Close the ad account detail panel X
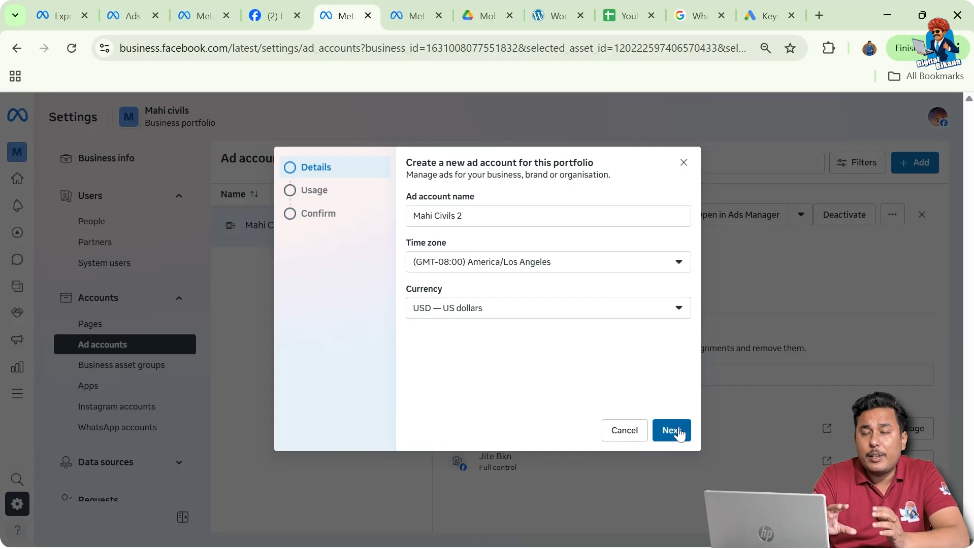This screenshot has height=549, width=974. point(922,215)
